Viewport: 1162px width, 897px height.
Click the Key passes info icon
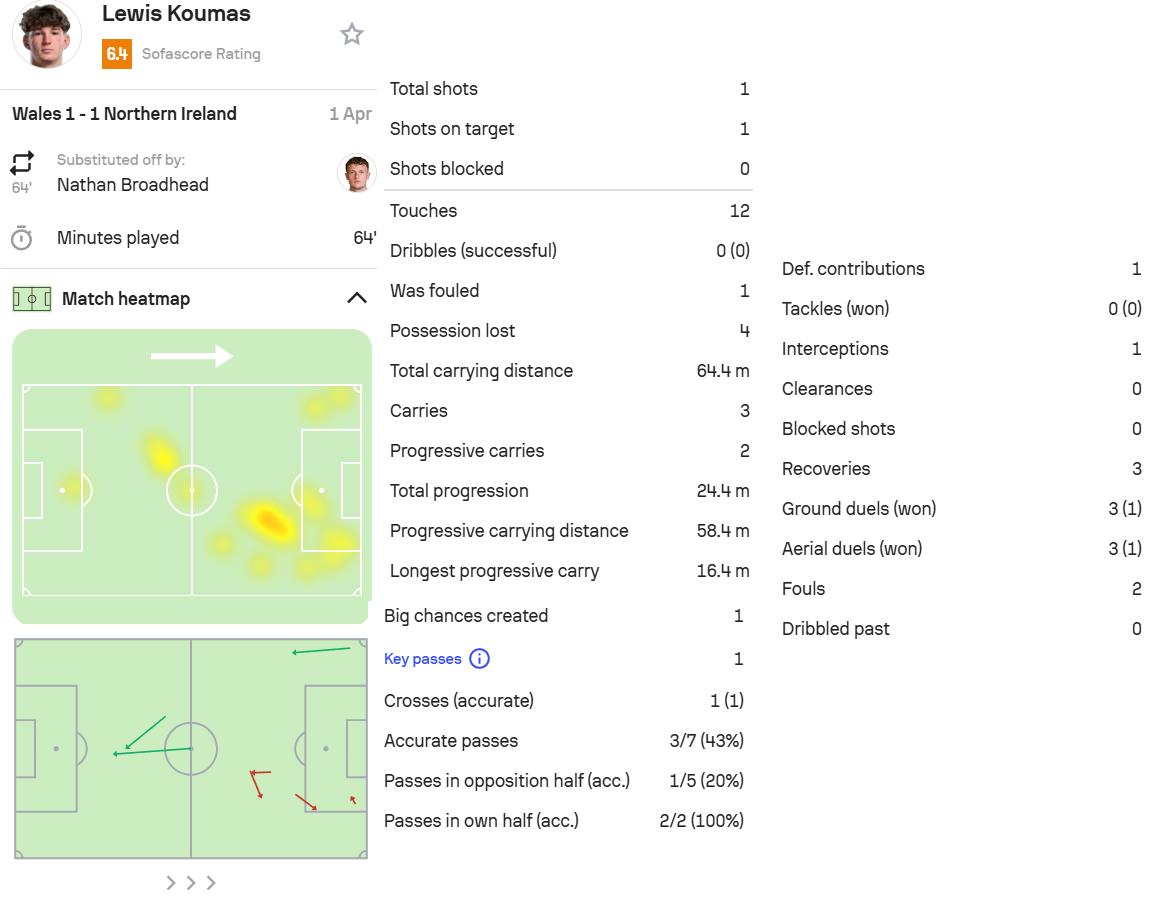point(480,659)
